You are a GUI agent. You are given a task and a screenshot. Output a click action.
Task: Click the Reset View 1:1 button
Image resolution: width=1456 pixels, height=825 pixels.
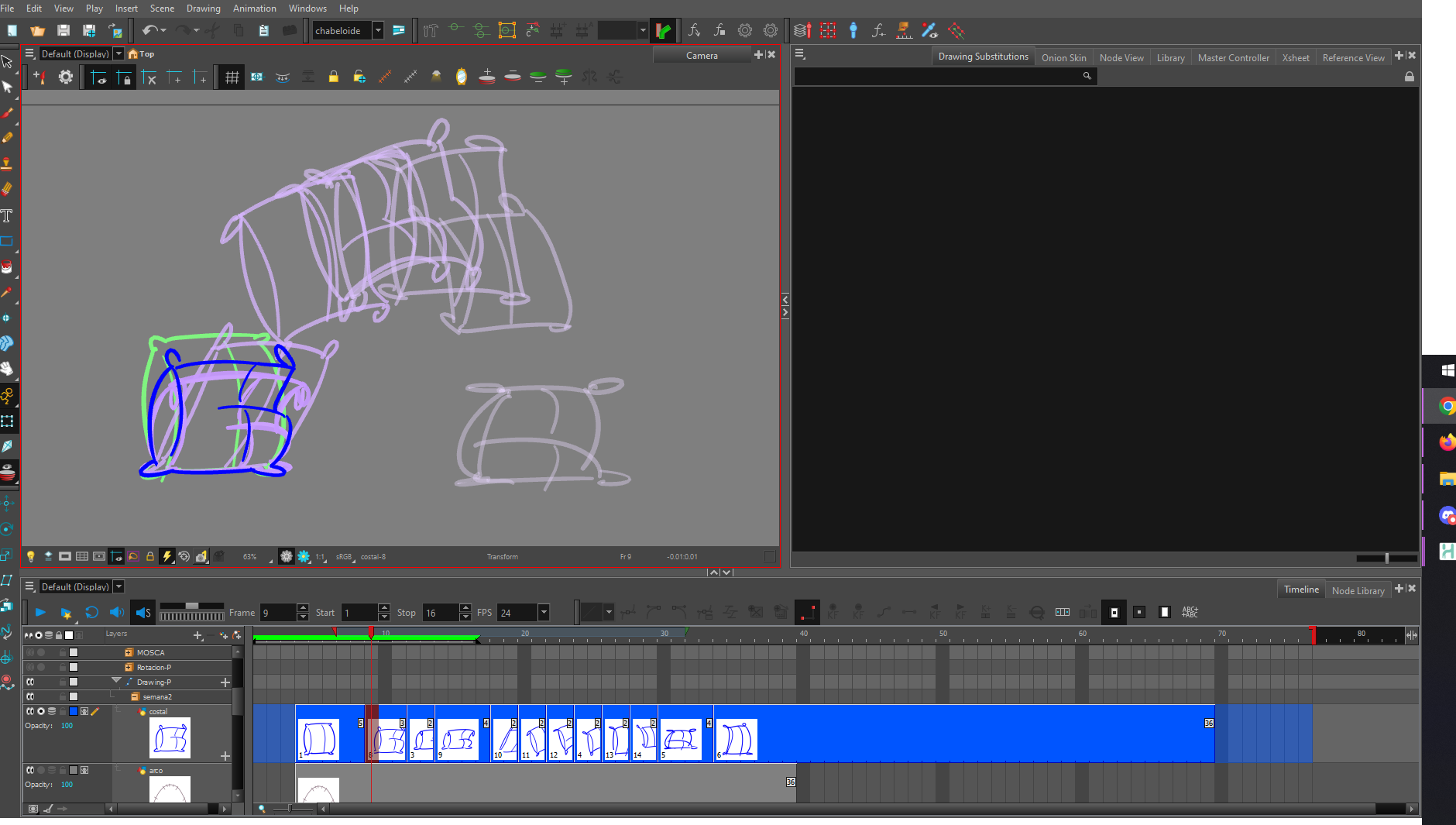(320, 556)
